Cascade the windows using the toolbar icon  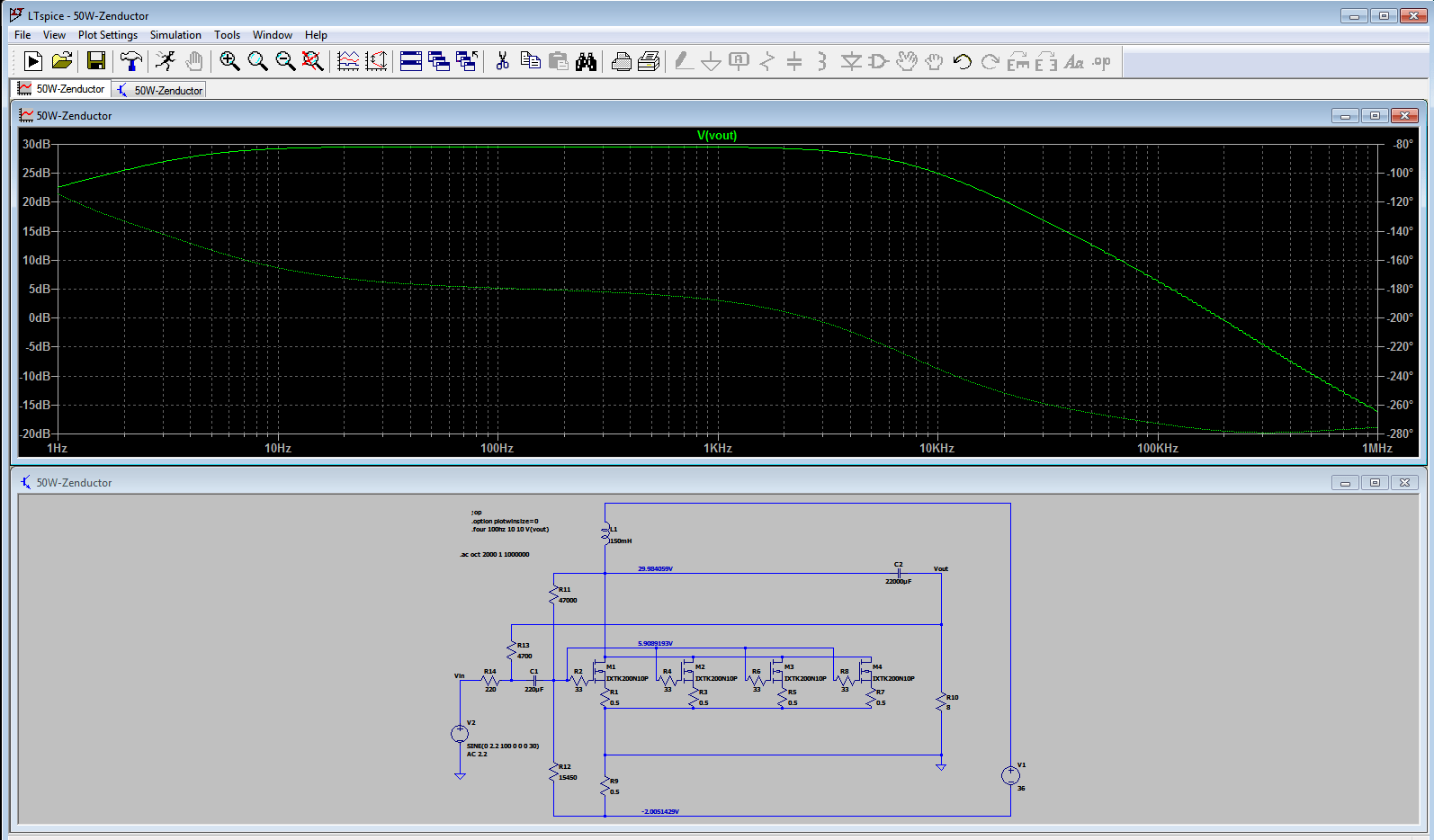439,61
